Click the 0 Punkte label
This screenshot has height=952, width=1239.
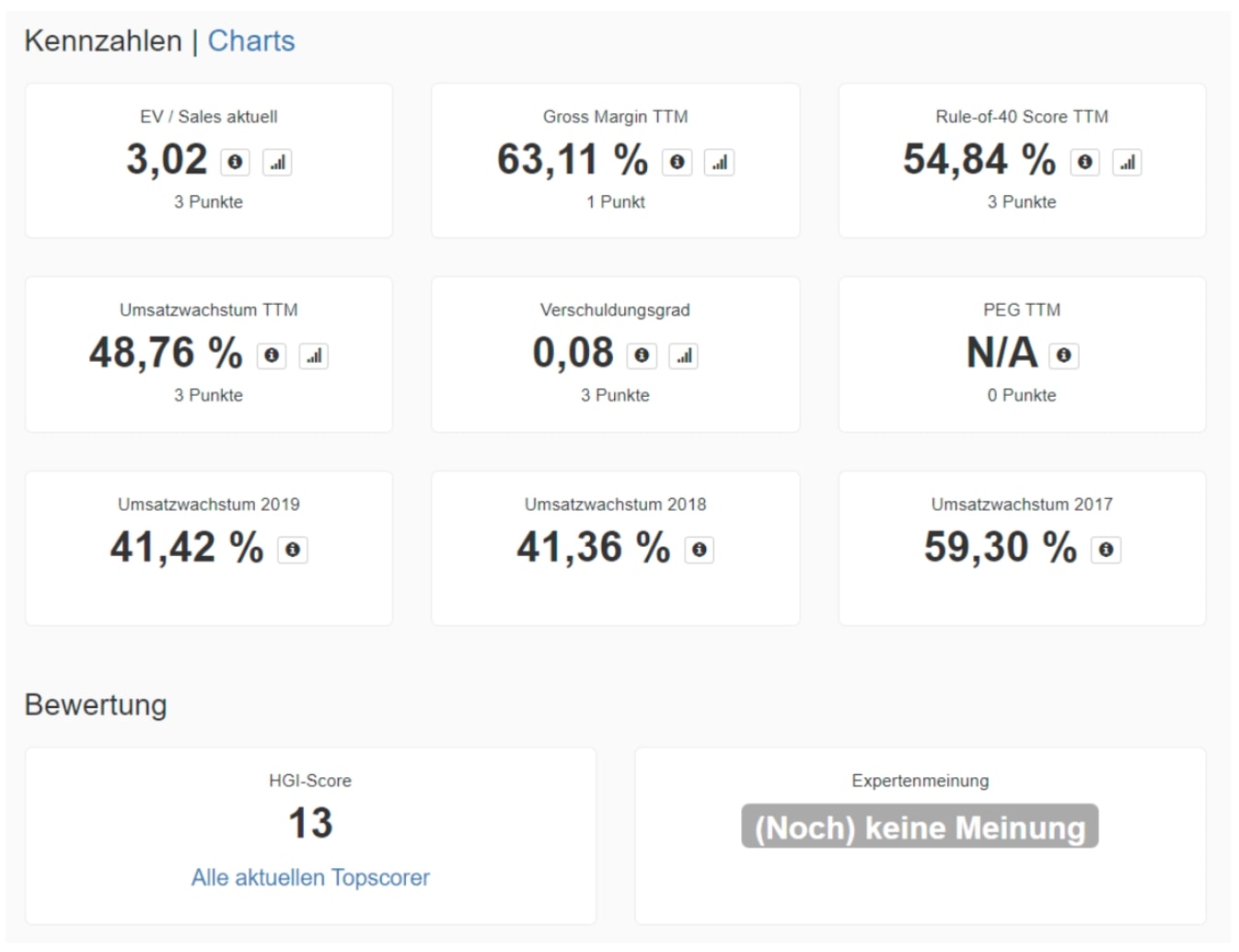(x=1022, y=395)
